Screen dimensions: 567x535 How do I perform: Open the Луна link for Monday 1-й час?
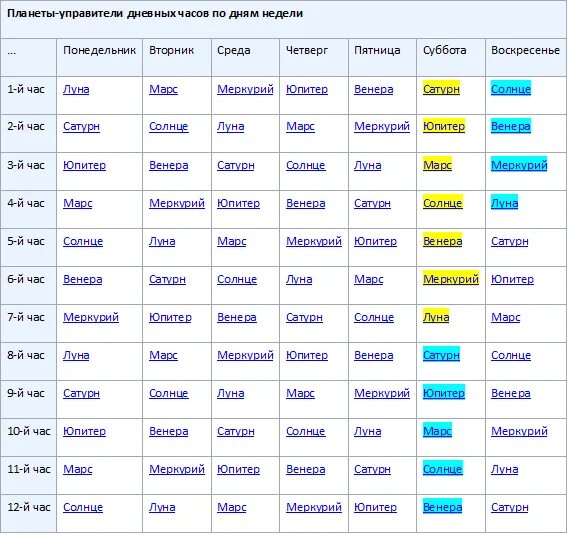(x=76, y=89)
